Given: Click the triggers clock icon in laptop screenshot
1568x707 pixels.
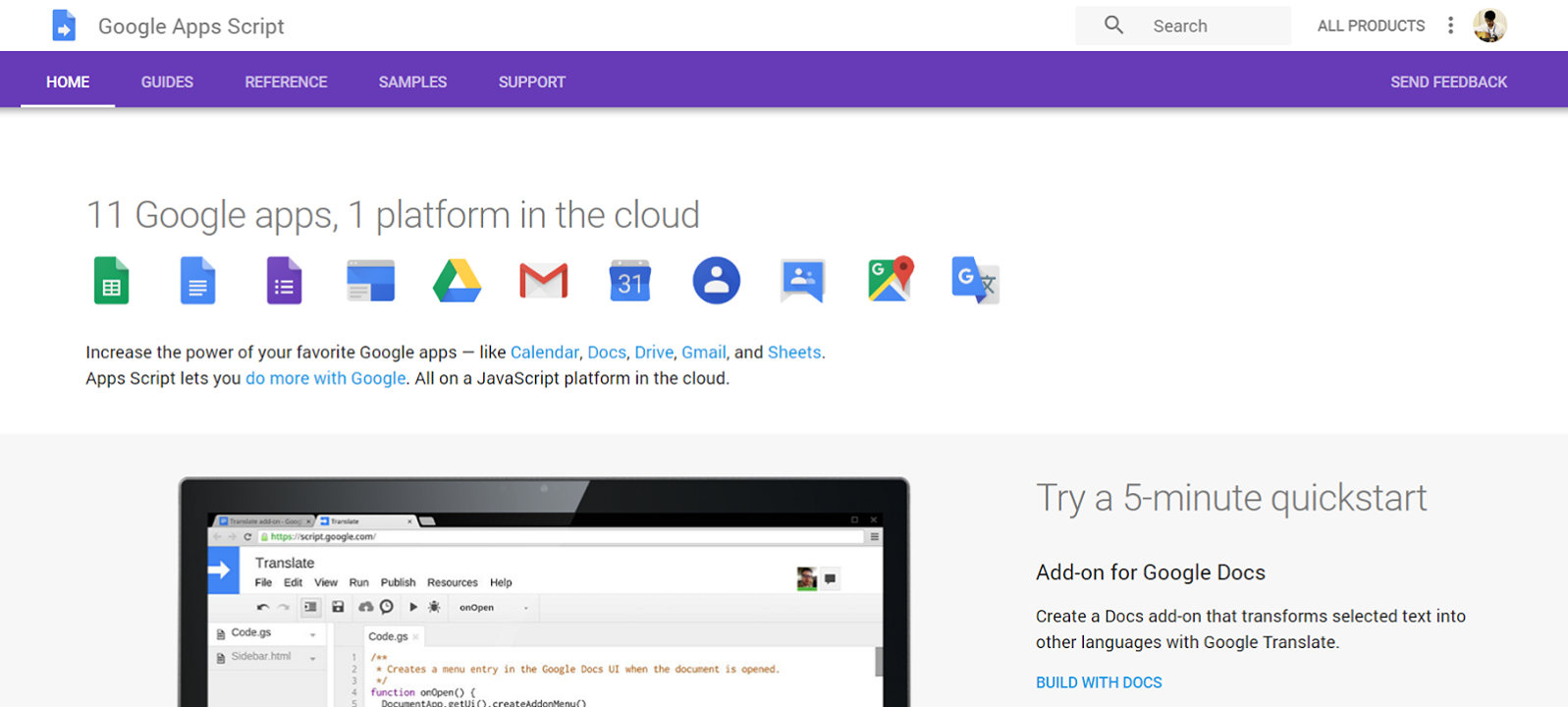Looking at the screenshot, I should tap(387, 607).
